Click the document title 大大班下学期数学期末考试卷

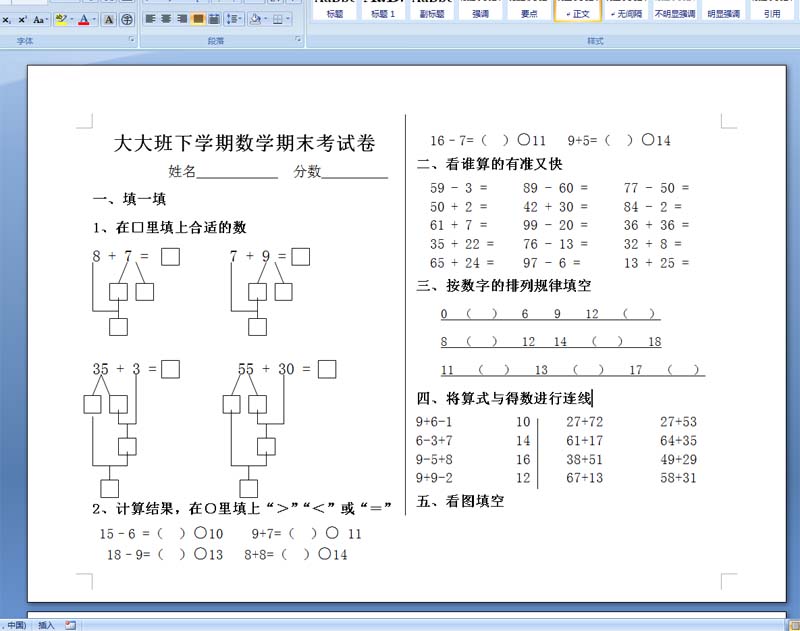click(x=244, y=143)
